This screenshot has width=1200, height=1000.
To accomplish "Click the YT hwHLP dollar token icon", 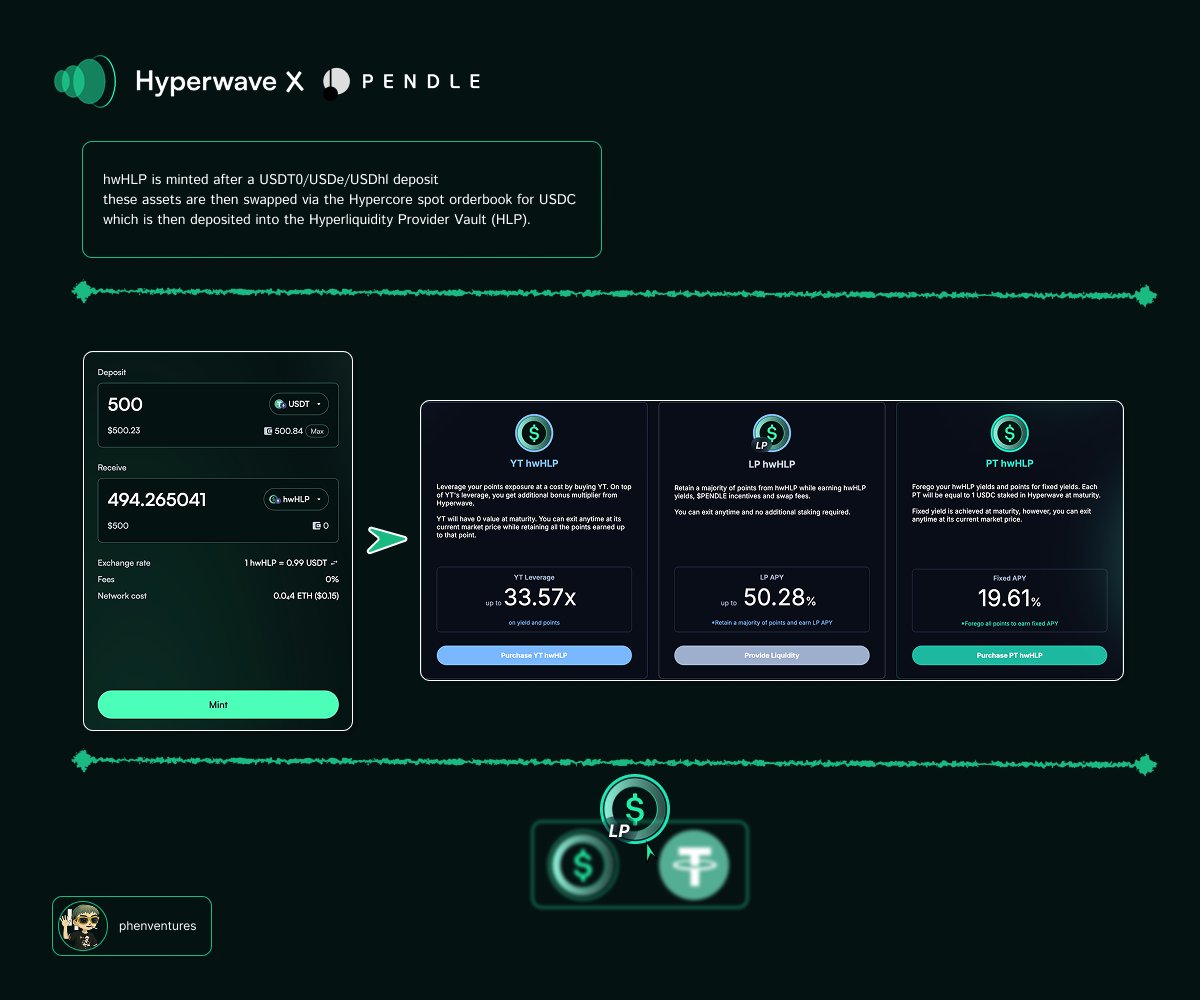I will (x=534, y=433).
